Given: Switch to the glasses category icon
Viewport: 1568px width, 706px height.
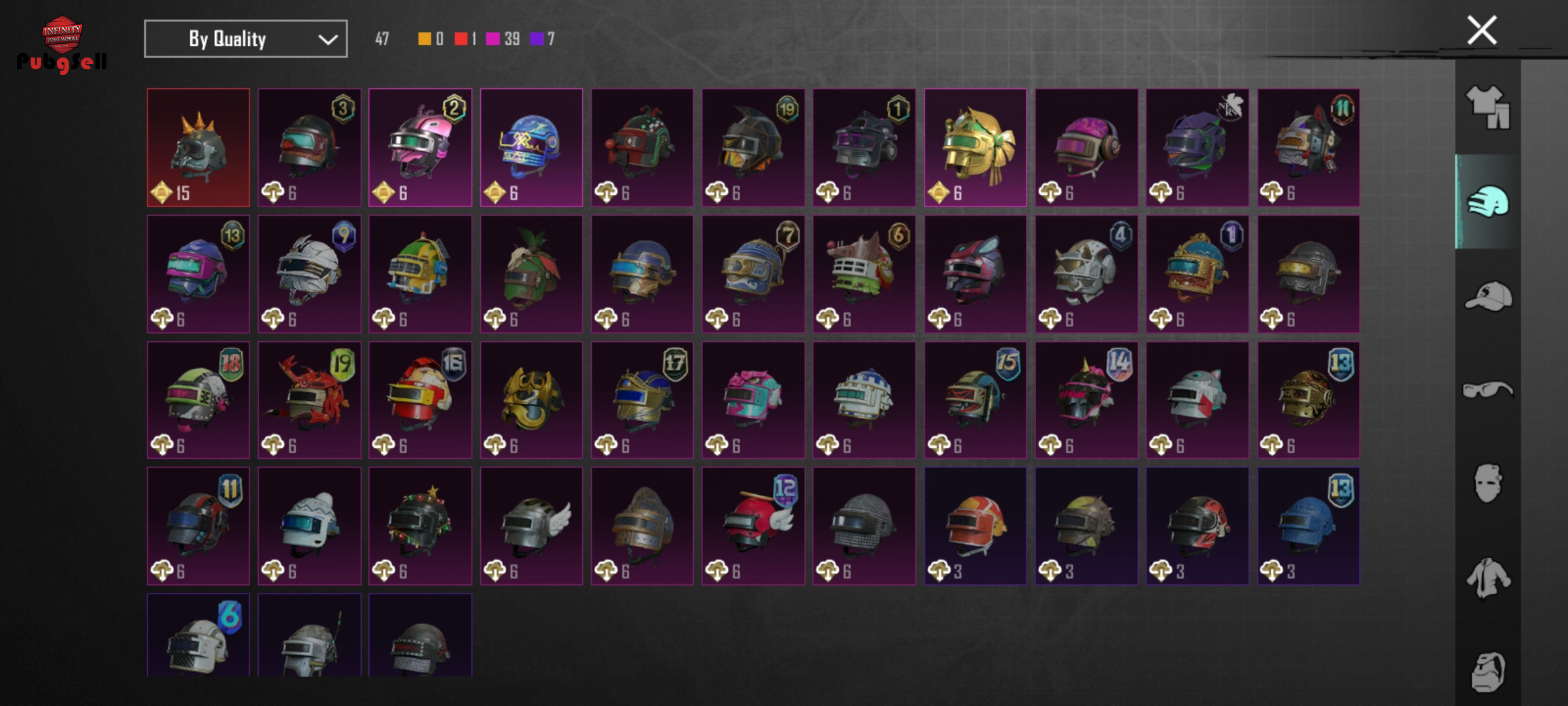Looking at the screenshot, I should click(1488, 390).
